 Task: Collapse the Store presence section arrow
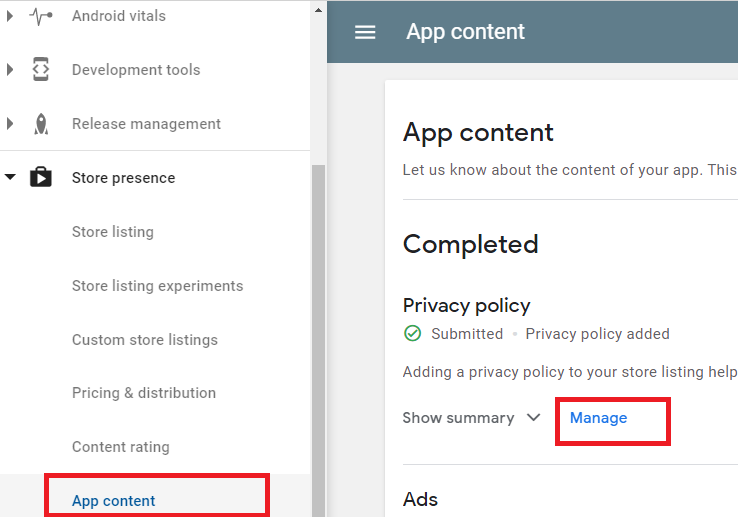(11, 178)
